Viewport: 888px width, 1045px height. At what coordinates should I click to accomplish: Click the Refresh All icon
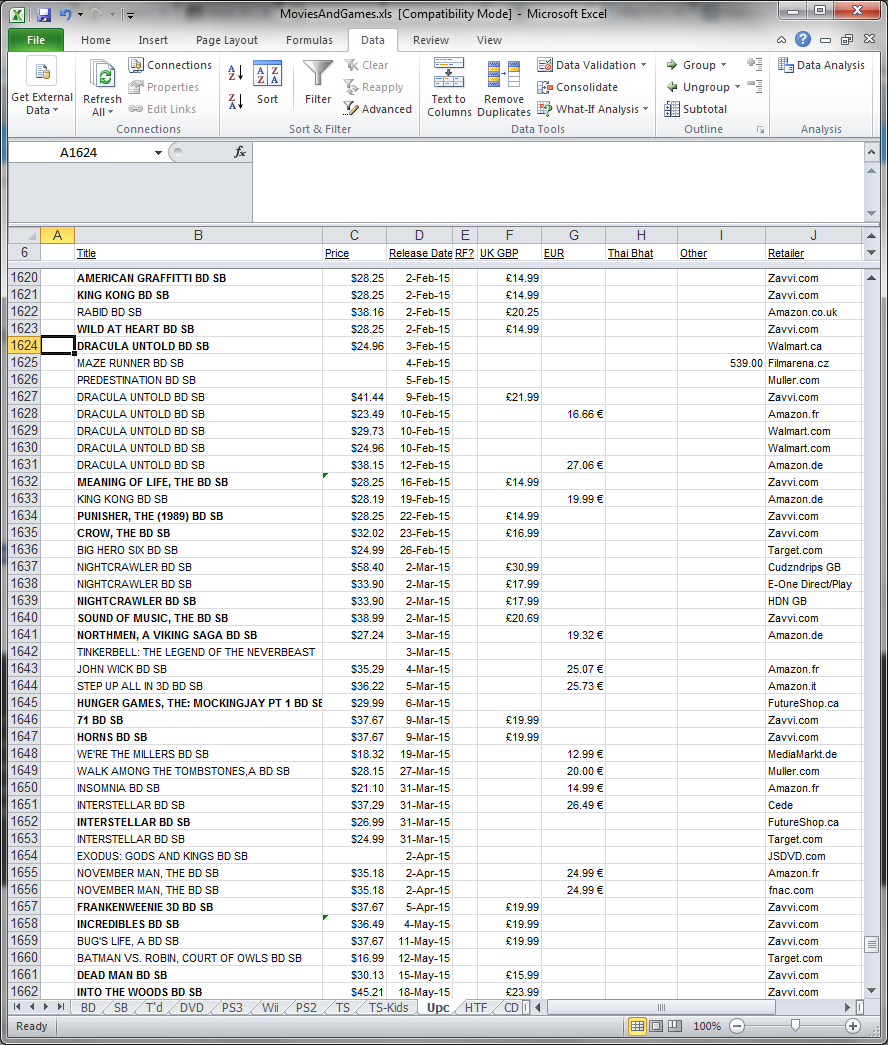coord(103,74)
